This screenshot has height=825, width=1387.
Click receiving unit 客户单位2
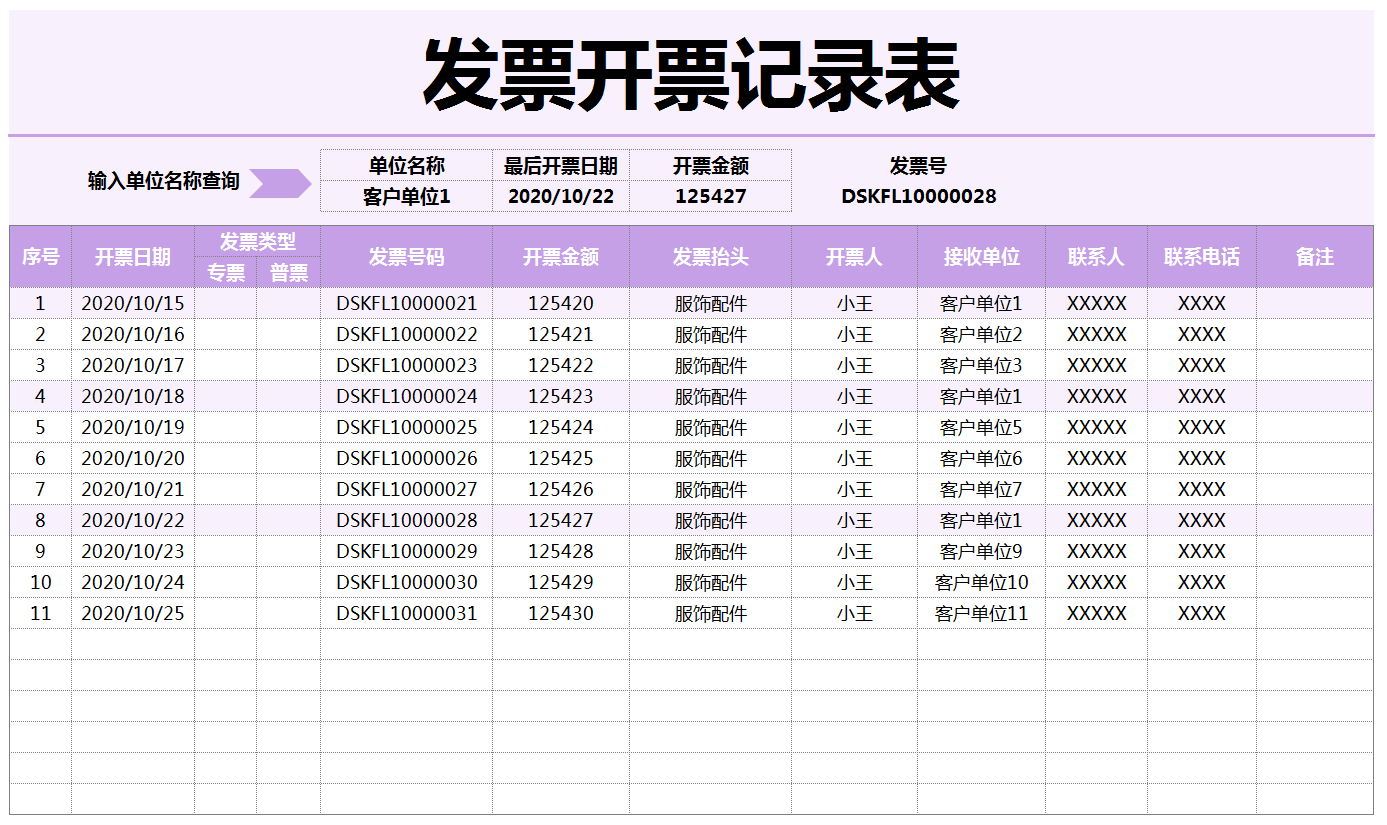coord(982,334)
